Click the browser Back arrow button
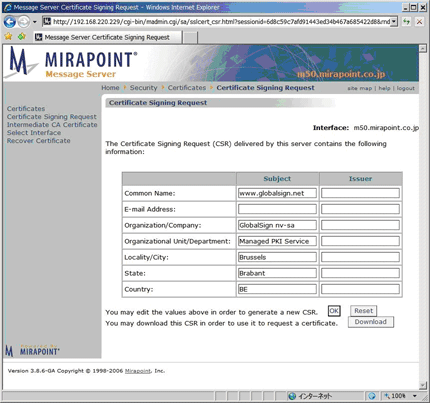Viewport: 430px width, 403px height. point(10,22)
